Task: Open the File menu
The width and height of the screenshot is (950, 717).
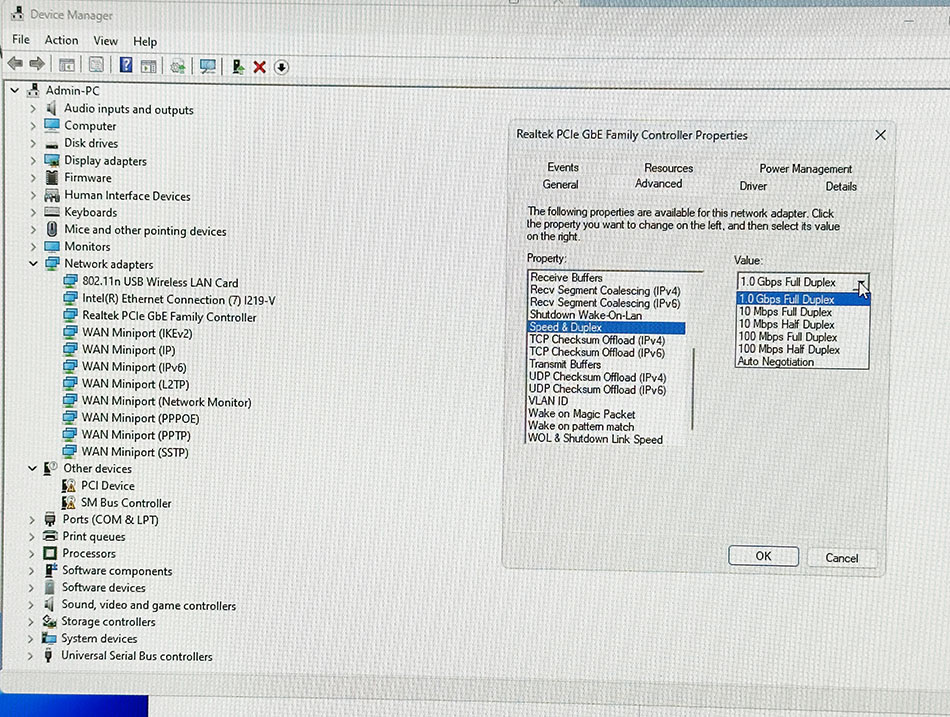Action: pyautogui.click(x=21, y=39)
